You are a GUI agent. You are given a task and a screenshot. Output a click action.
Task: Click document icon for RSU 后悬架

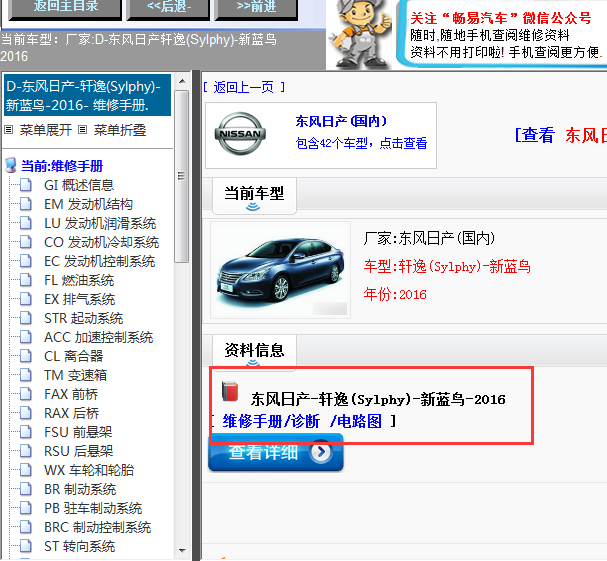tap(26, 450)
